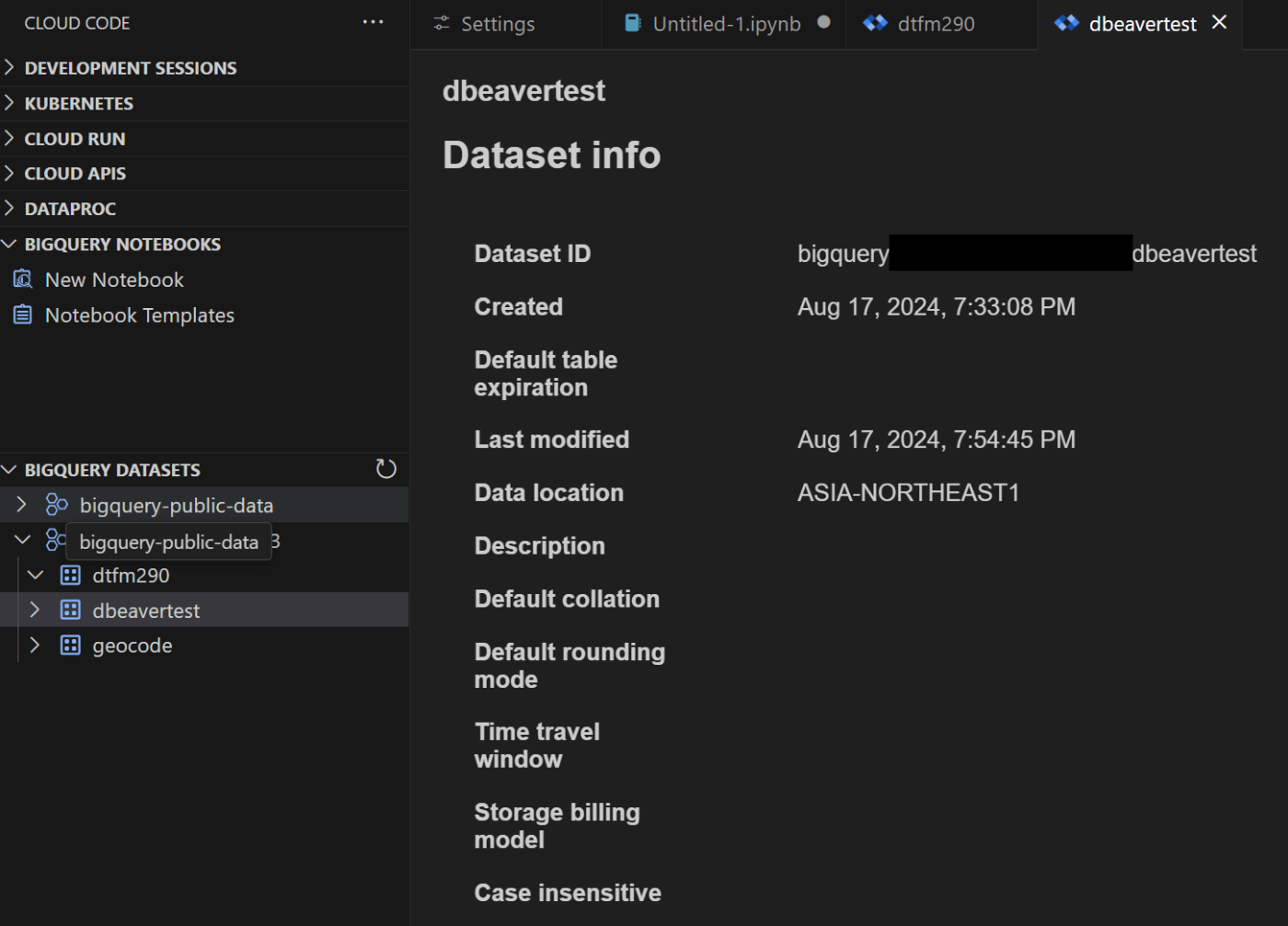Expand the bigquery-public-data project node
The image size is (1288, 926).
pyautogui.click(x=22, y=505)
